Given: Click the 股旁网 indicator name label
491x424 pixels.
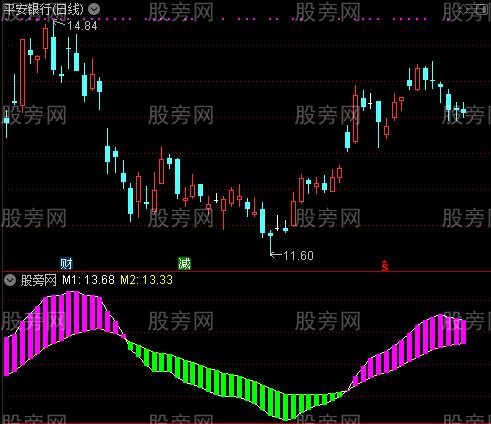Looking at the screenshot, I should point(39,280).
